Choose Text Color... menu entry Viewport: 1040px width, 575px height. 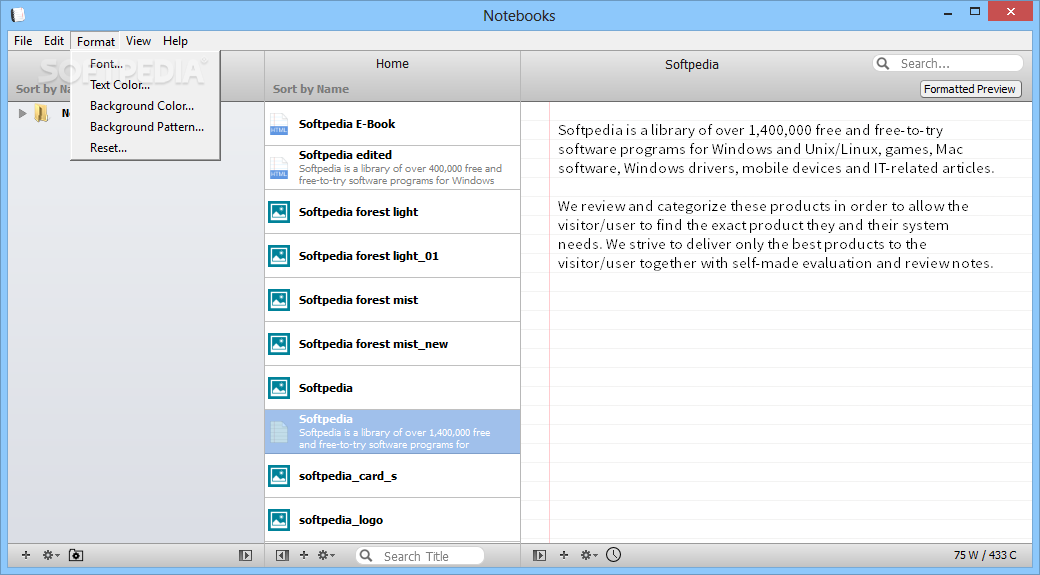[145, 85]
